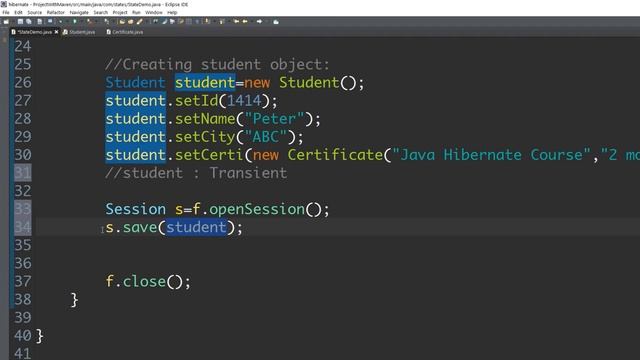Click the green Run toolbar icon

click(75, 22)
